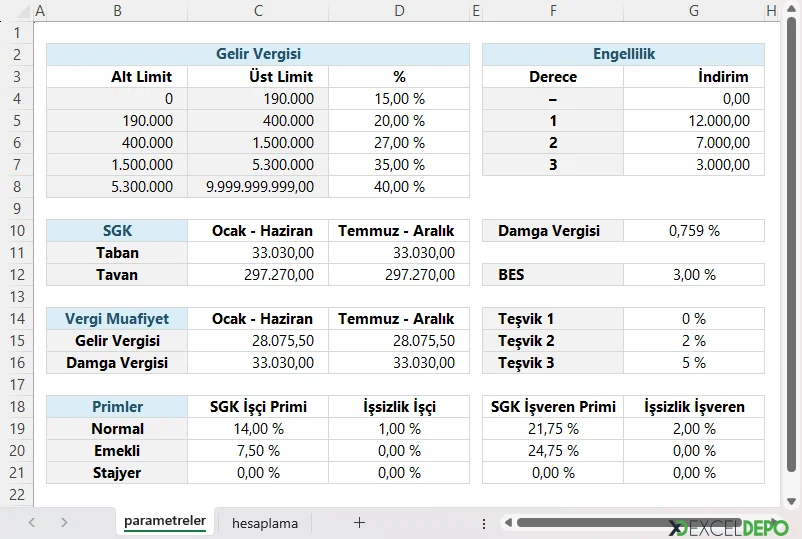Click horizontal scrollbar left arrow
802x539 pixels.
pos(507,523)
